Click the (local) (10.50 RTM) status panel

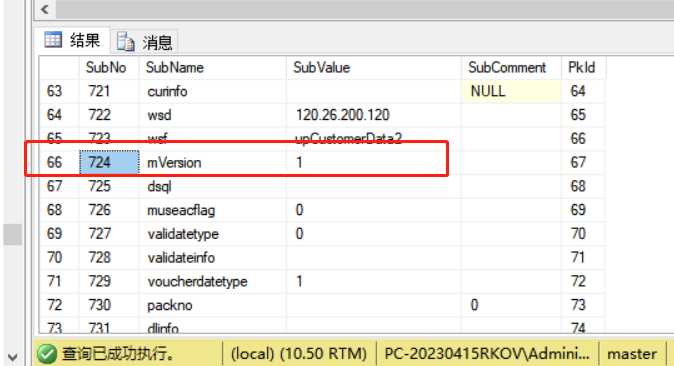click(x=299, y=354)
